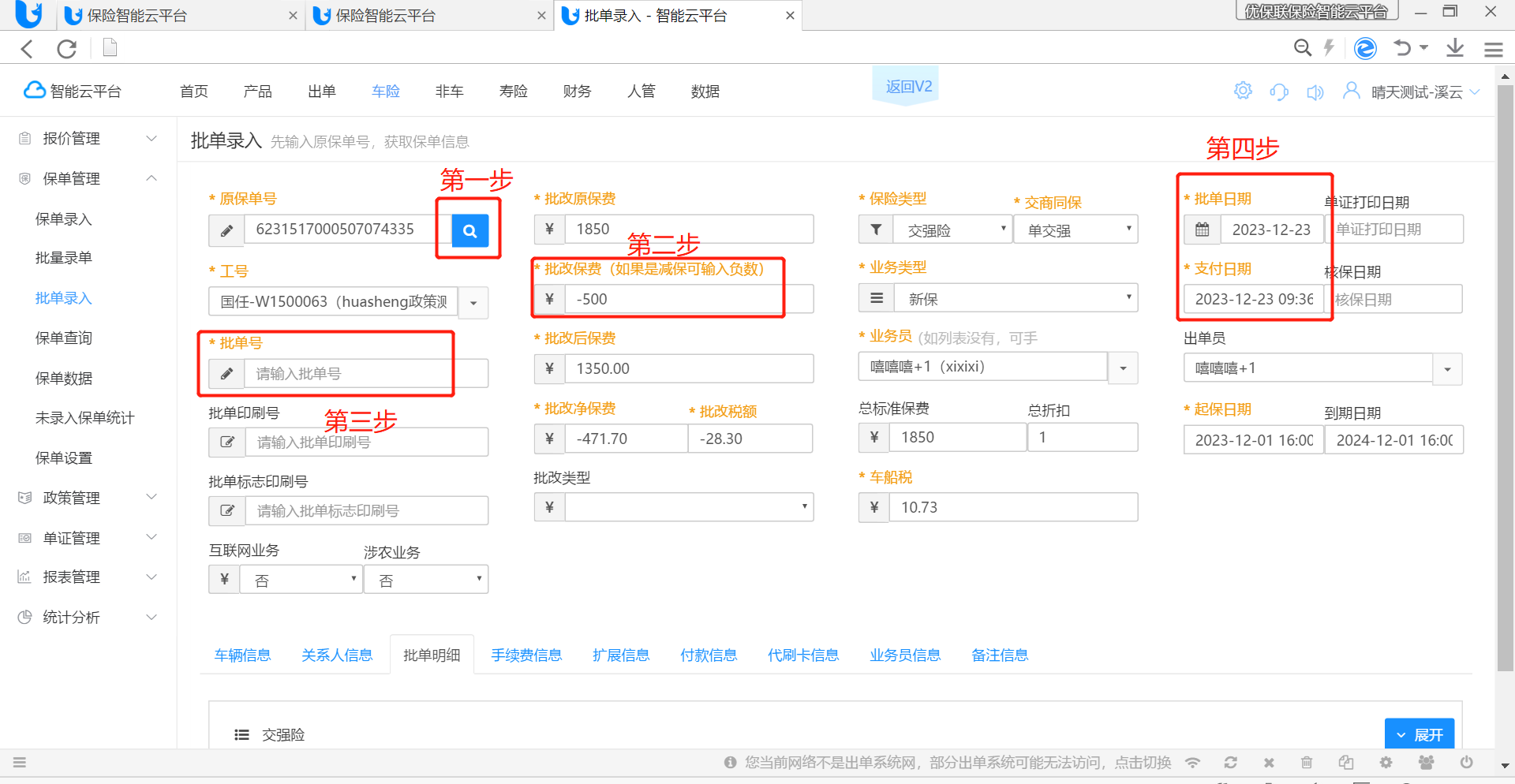Open 保单查询 in the sidebar
Image resolution: width=1515 pixels, height=784 pixels.
[64, 338]
